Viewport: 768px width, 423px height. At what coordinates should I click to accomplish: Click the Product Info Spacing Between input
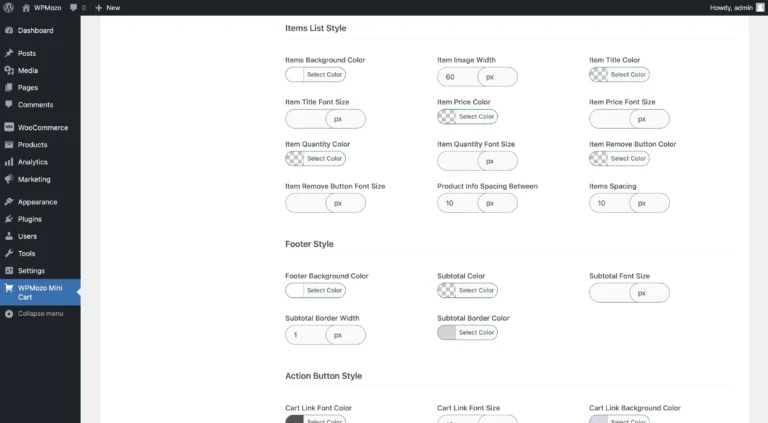(x=457, y=203)
